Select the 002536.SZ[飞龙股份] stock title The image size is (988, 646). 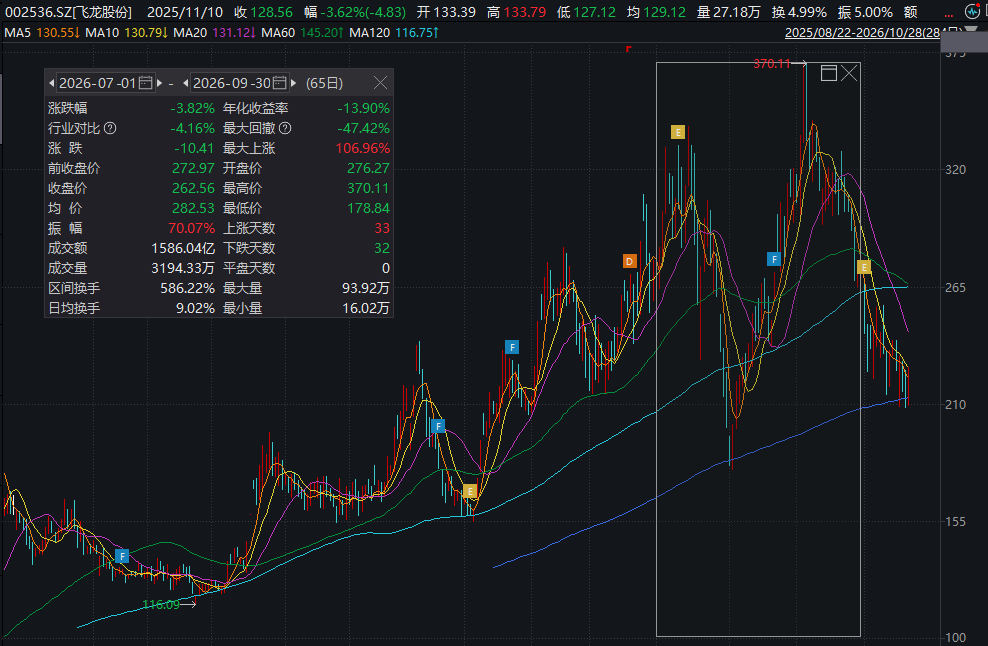69,12
